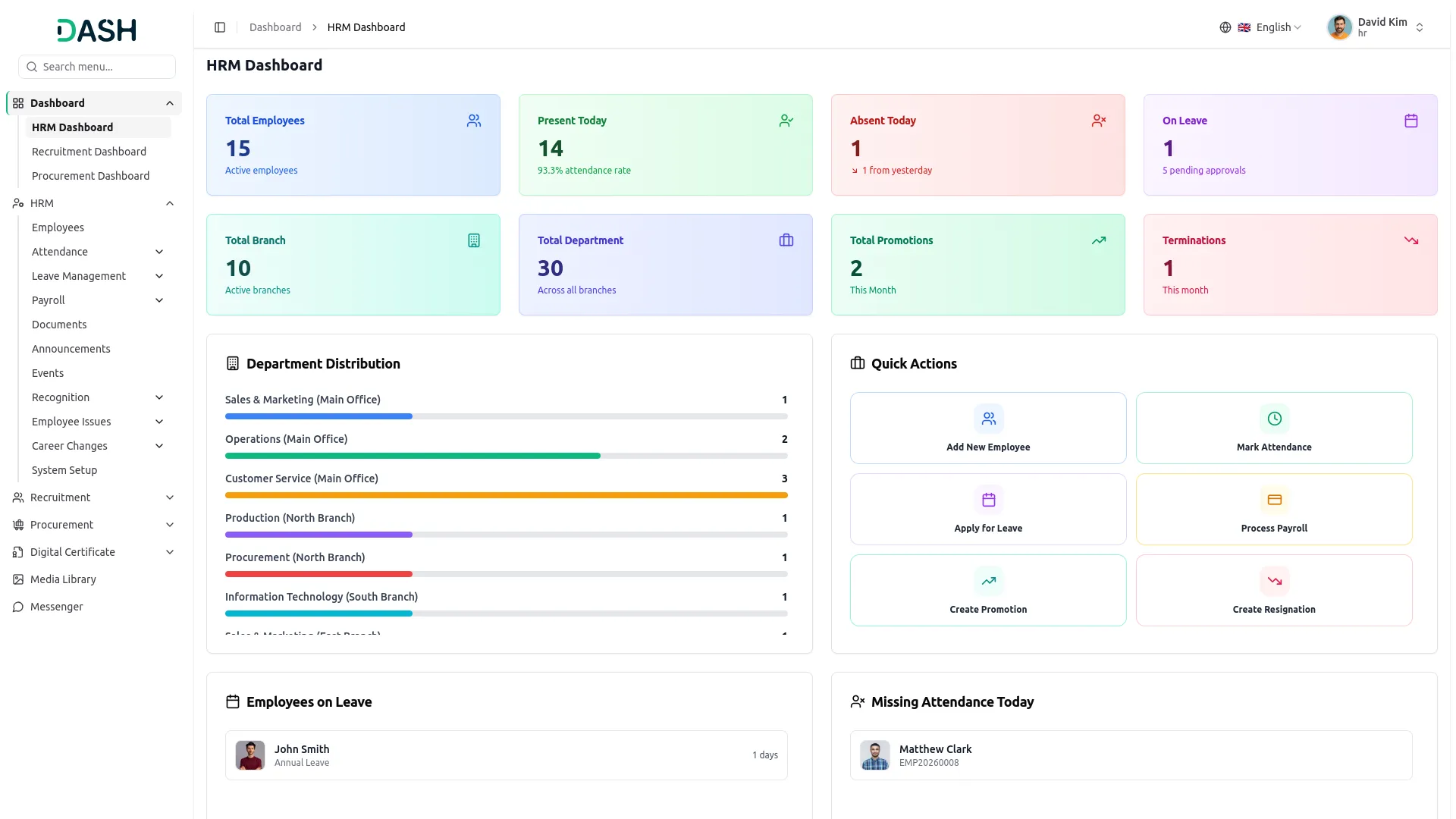Viewport: 1456px width, 819px height.
Task: Click the Mark Attendance clock icon
Action: [1275, 419]
